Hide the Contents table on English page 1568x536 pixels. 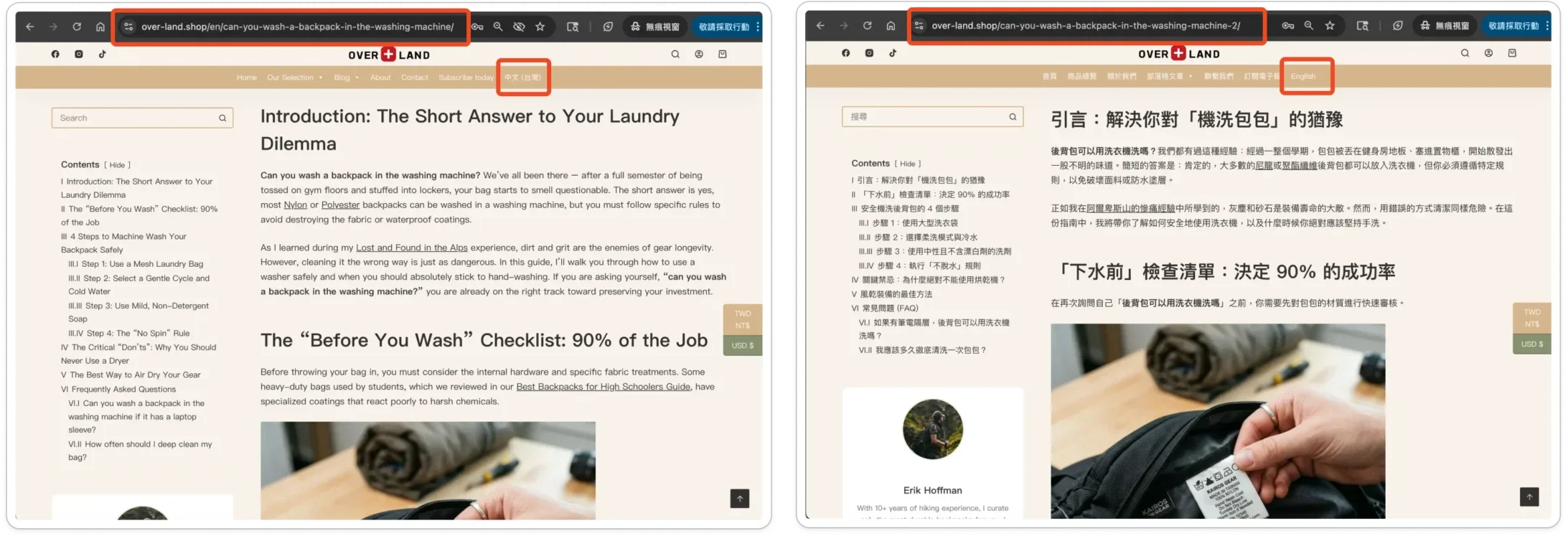[117, 165]
